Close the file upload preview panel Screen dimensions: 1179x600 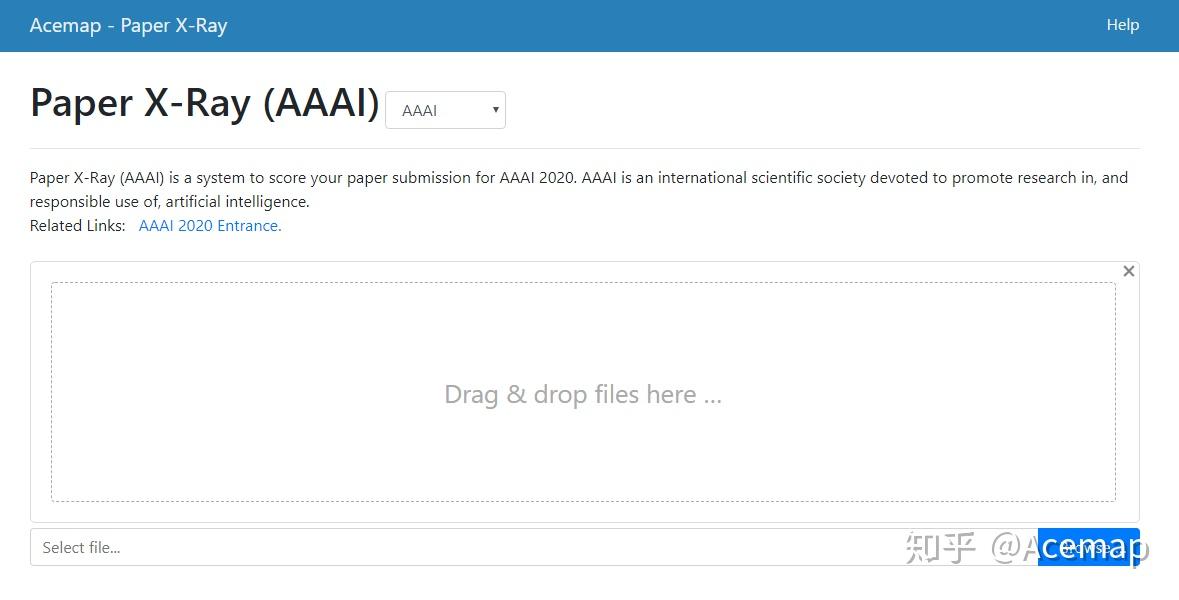coord(1128,271)
